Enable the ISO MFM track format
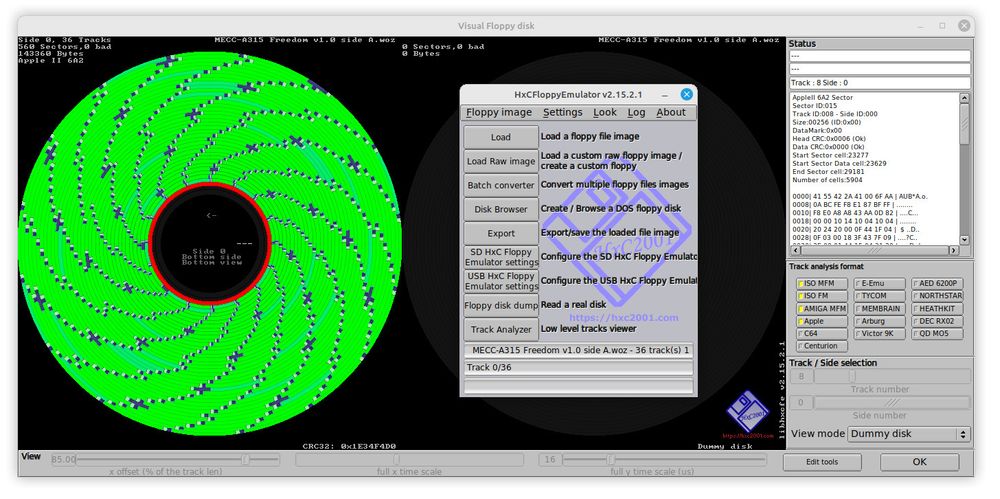 [801, 284]
